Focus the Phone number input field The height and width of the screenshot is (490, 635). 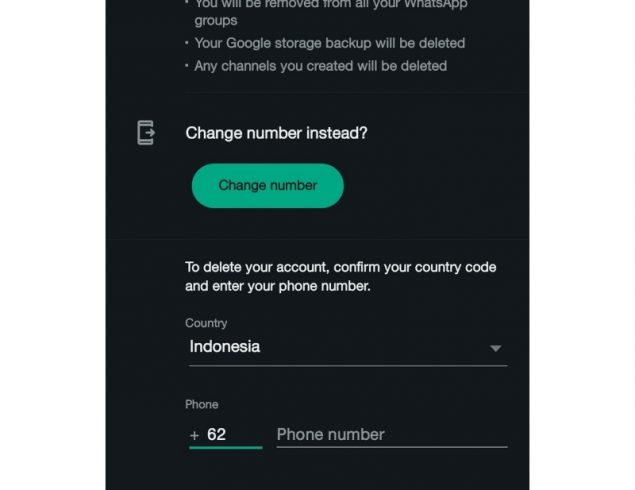click(392, 435)
